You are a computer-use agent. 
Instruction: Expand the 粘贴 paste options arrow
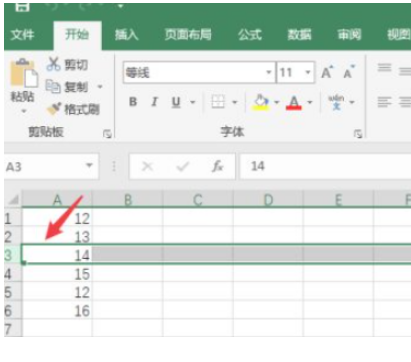click(23, 111)
